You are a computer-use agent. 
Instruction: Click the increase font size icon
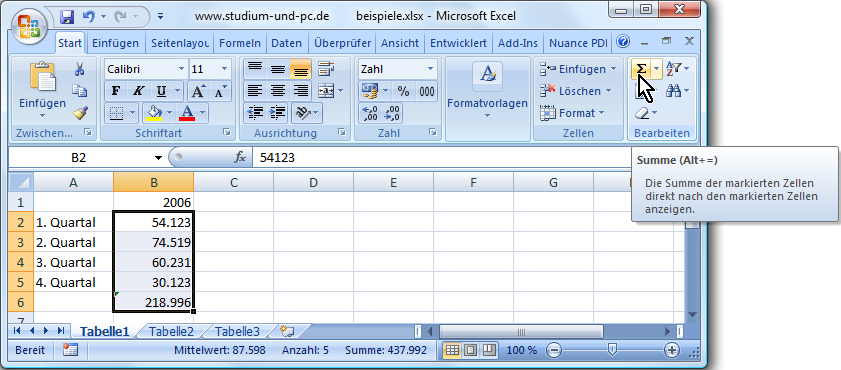(198, 92)
